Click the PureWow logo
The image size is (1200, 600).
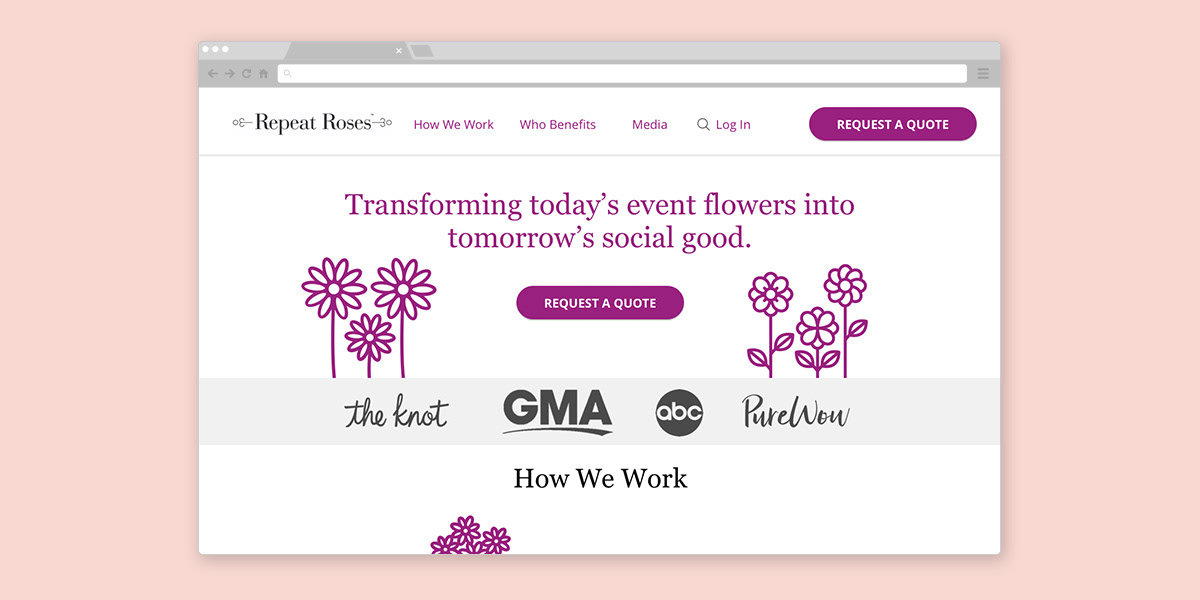[x=796, y=412]
